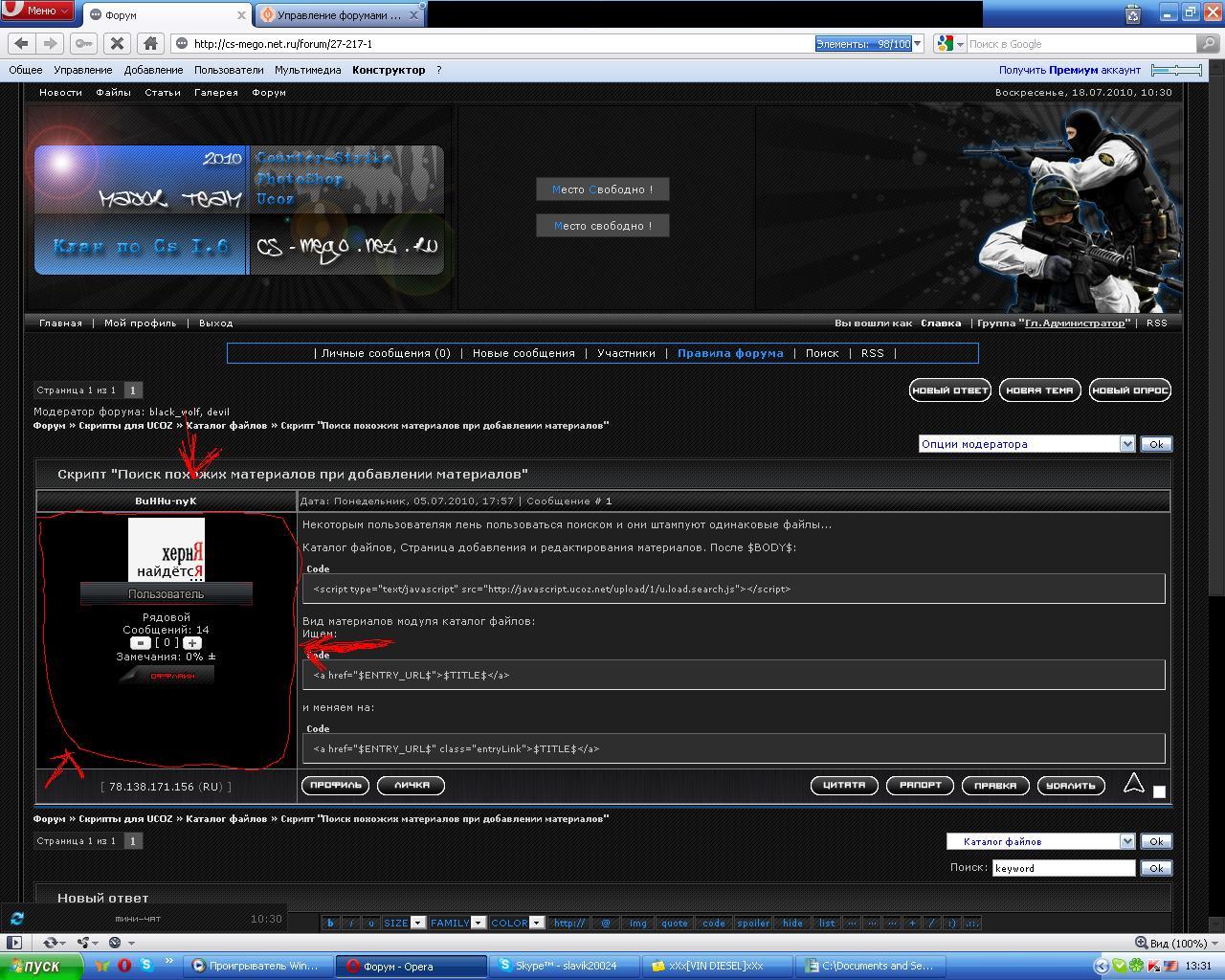Click the Получить Премиум аккаунт link
Screen dimensions: 1225x980
(1070, 70)
